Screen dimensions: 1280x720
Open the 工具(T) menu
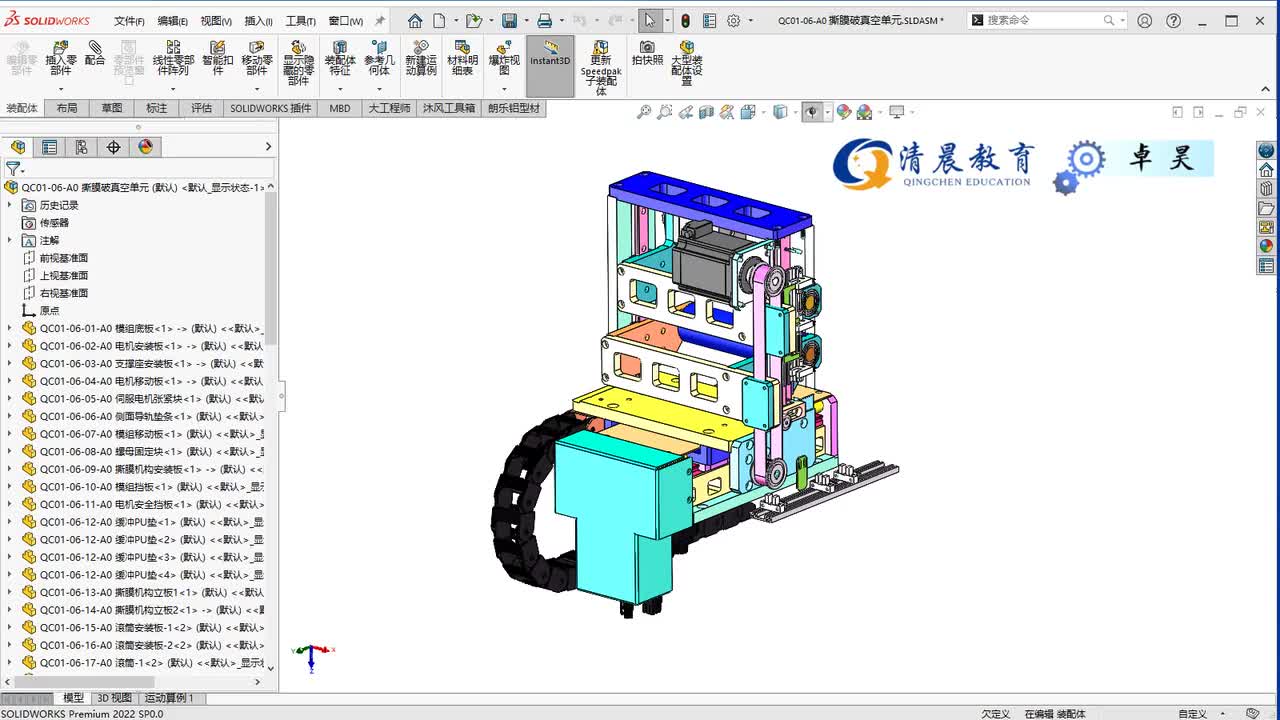pos(300,21)
